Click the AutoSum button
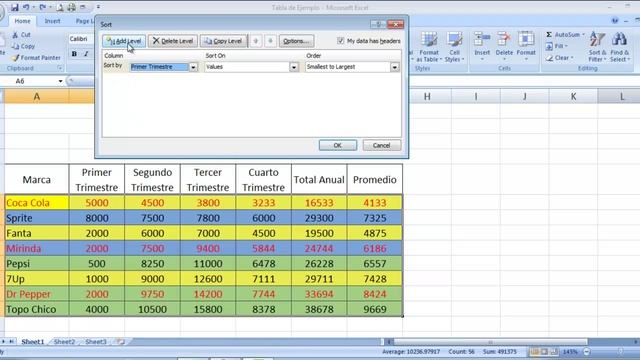The height and width of the screenshot is (360, 640). click(x=565, y=35)
